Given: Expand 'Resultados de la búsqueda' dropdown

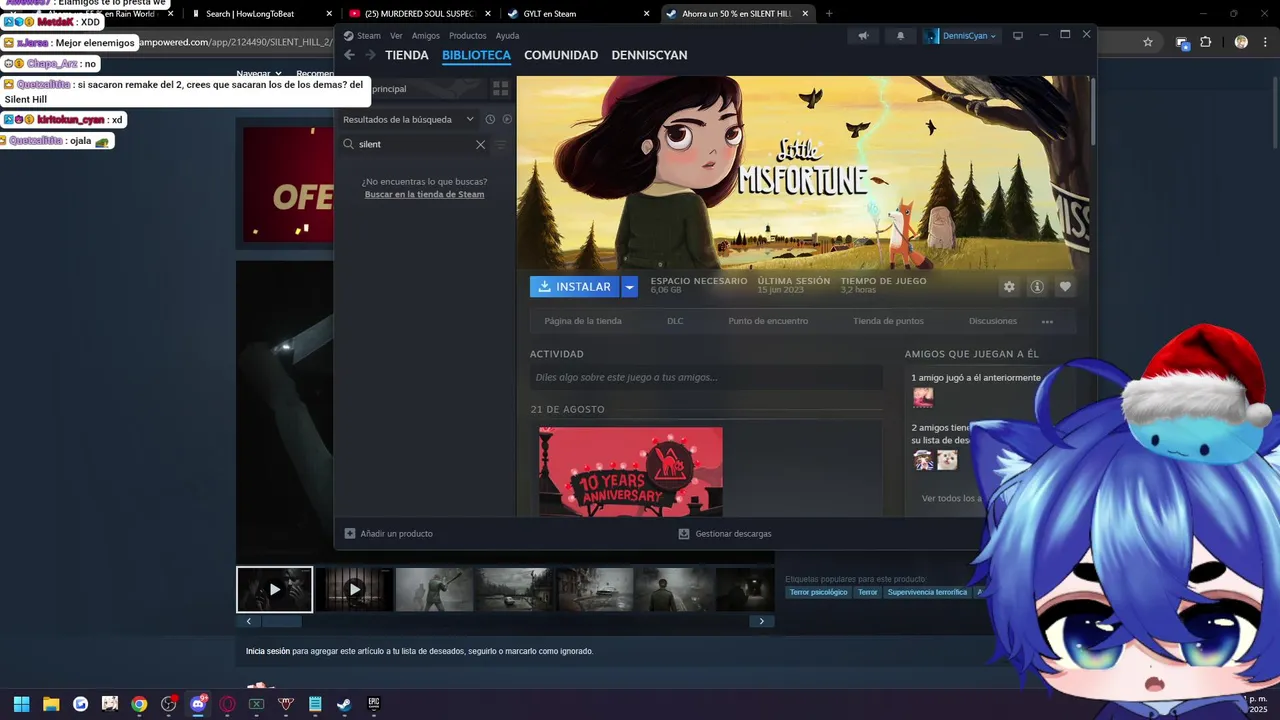Looking at the screenshot, I should [x=470, y=119].
